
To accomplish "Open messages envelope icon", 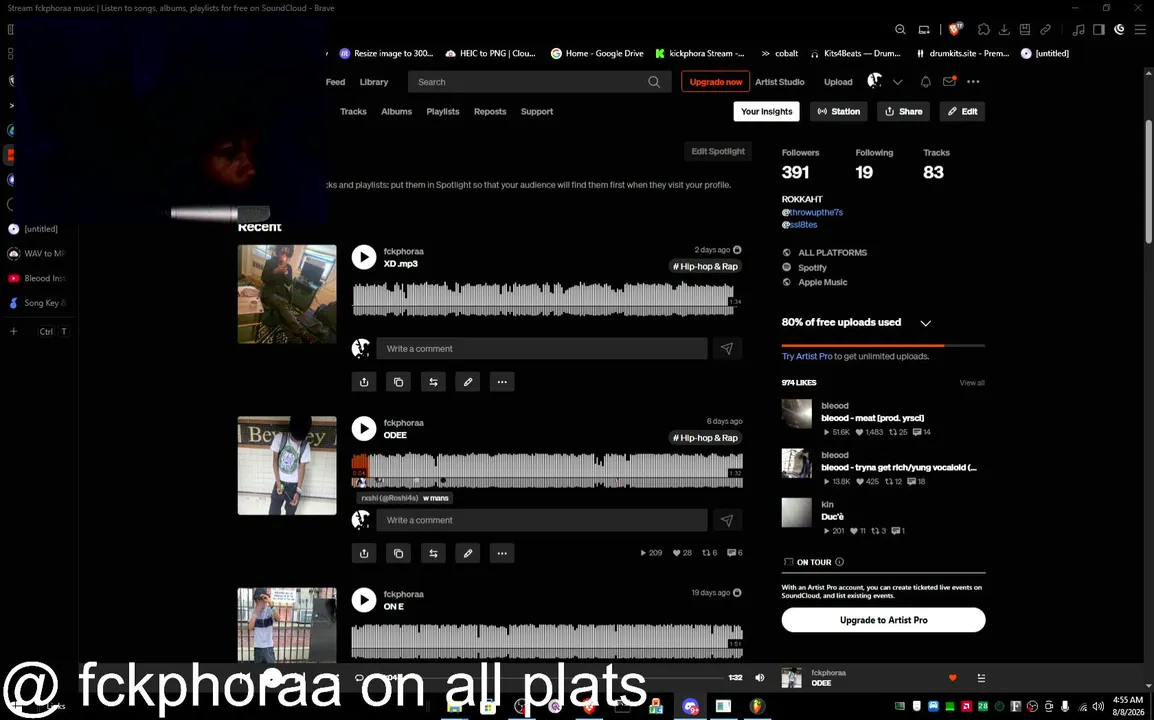I will [949, 82].
